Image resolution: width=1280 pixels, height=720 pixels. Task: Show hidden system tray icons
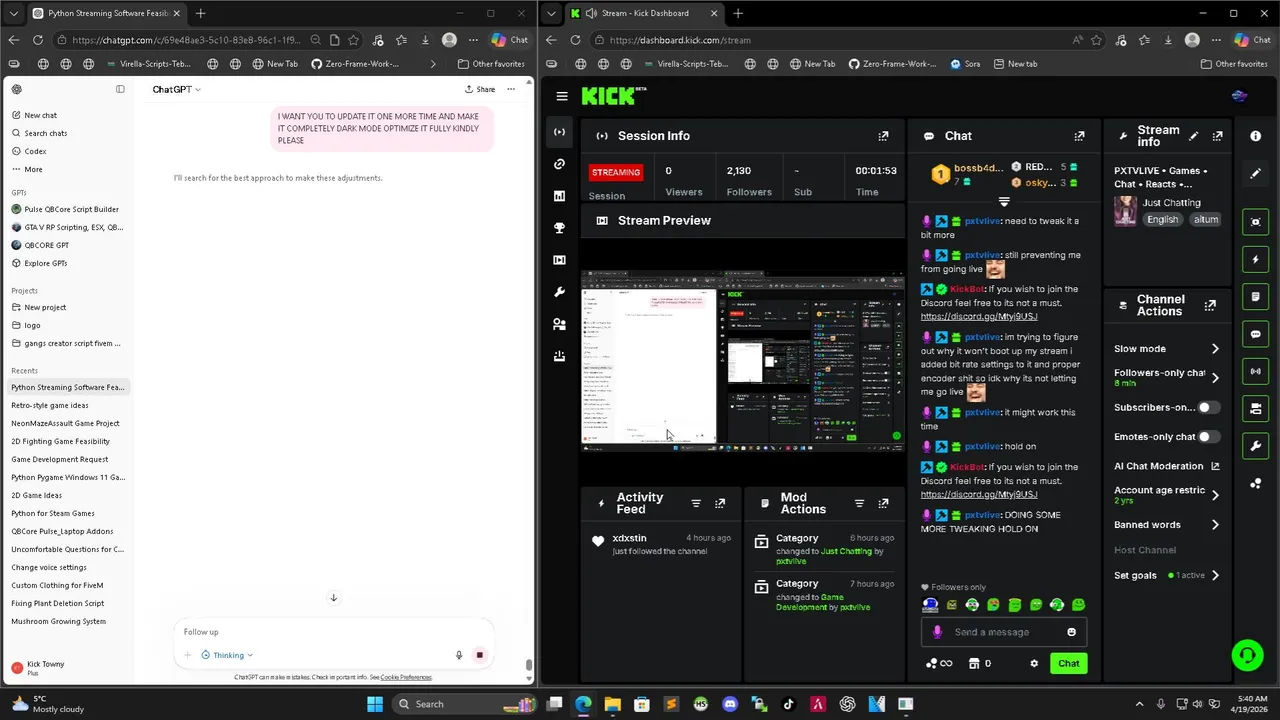pos(1139,704)
